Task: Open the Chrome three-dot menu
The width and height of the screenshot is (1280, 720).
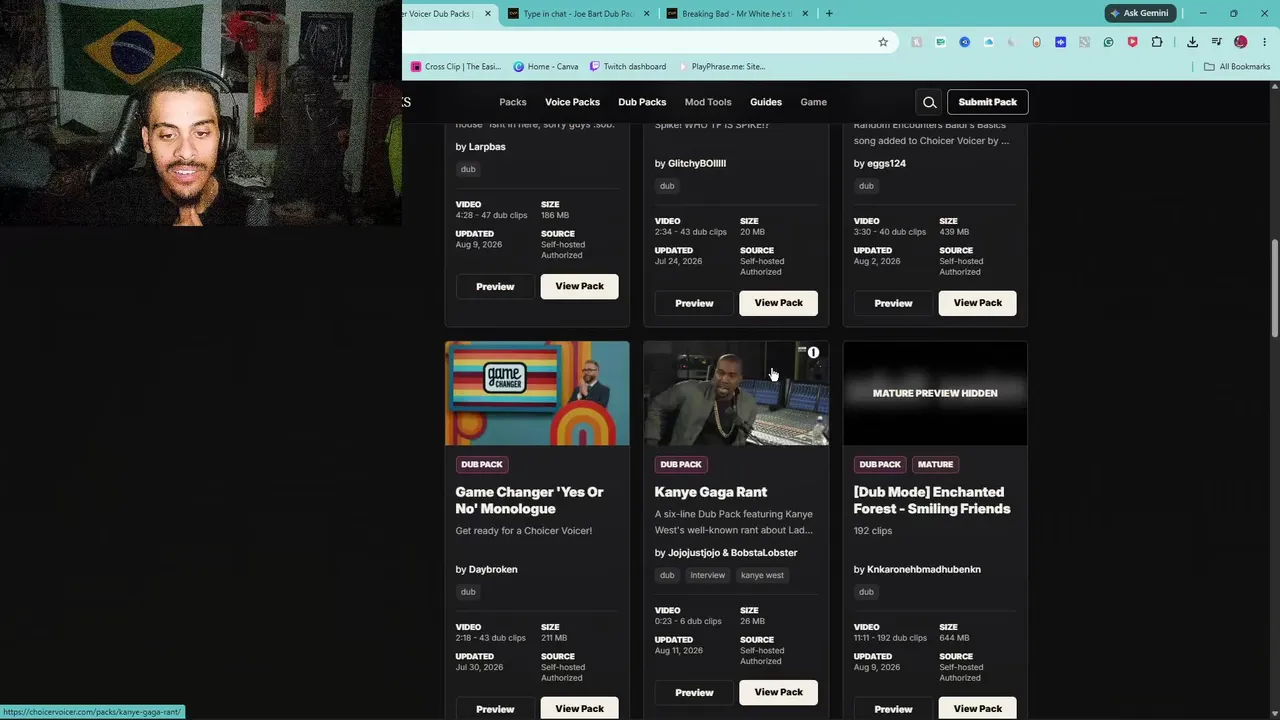Action: coord(1265,42)
